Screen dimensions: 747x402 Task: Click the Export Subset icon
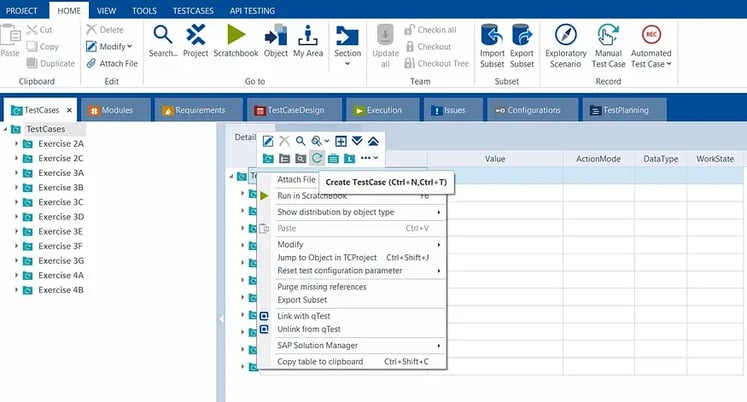[x=522, y=35]
